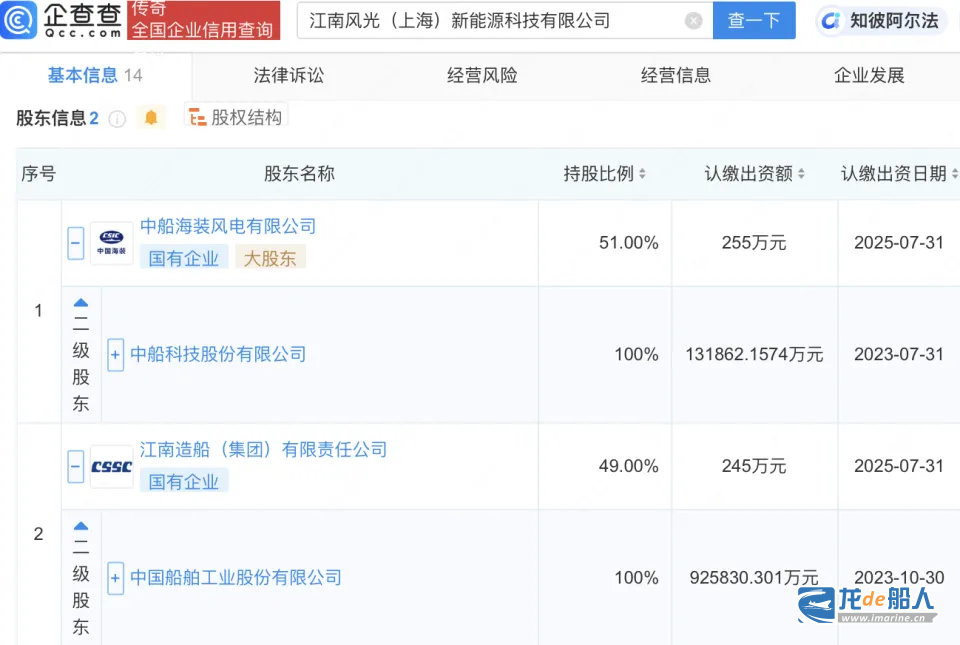Open 江南造船（集团）有限责任公司 link
Viewport: 960px width, 645px height.
(263, 449)
